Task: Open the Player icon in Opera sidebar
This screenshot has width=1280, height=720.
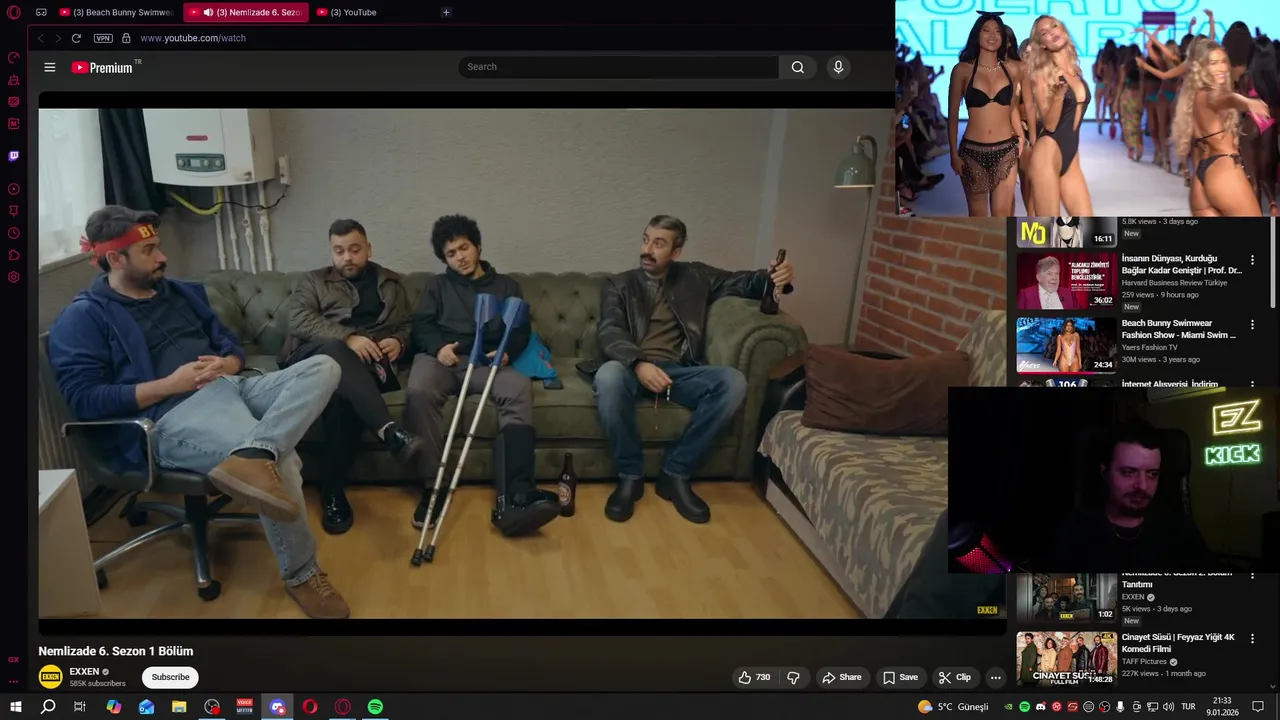Action: [14, 189]
